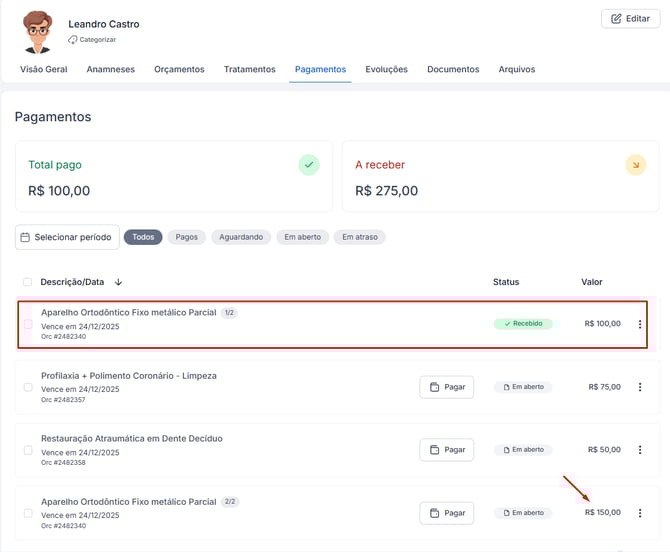Filter payments by Em atraso
The height and width of the screenshot is (552, 670).
pos(360,237)
